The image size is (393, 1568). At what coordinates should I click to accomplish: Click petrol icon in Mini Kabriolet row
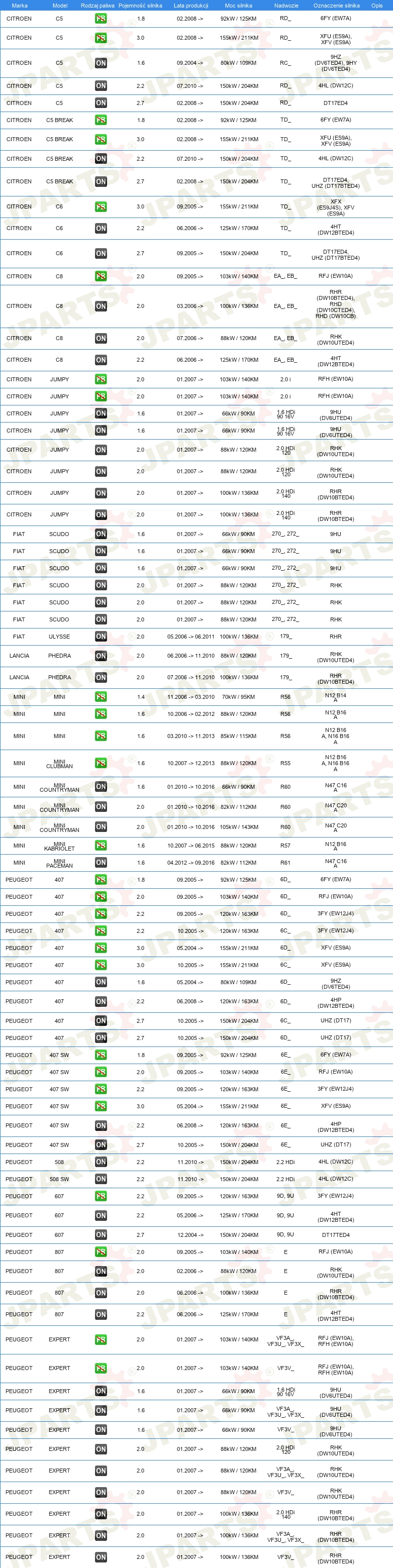[101, 846]
